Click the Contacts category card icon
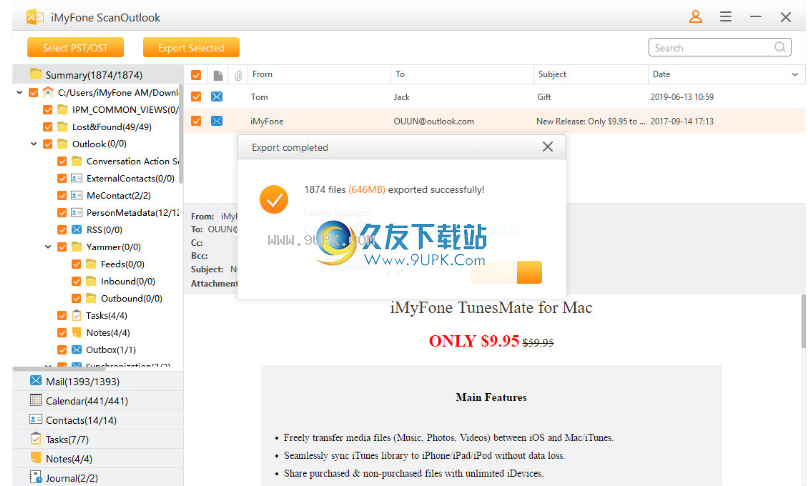Image resolution: width=808 pixels, height=486 pixels. 36,420
